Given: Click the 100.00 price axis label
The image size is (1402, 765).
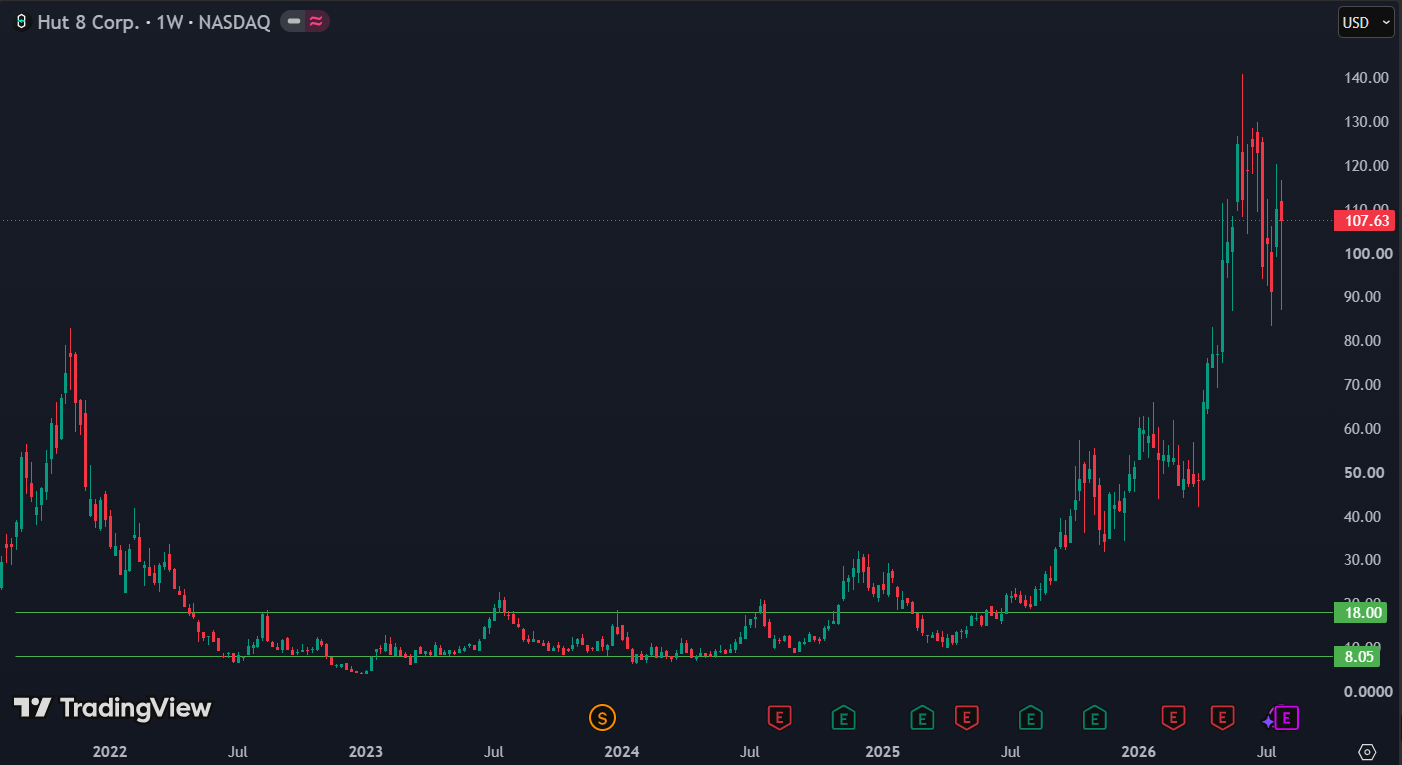Looking at the screenshot, I should 1366,254.
